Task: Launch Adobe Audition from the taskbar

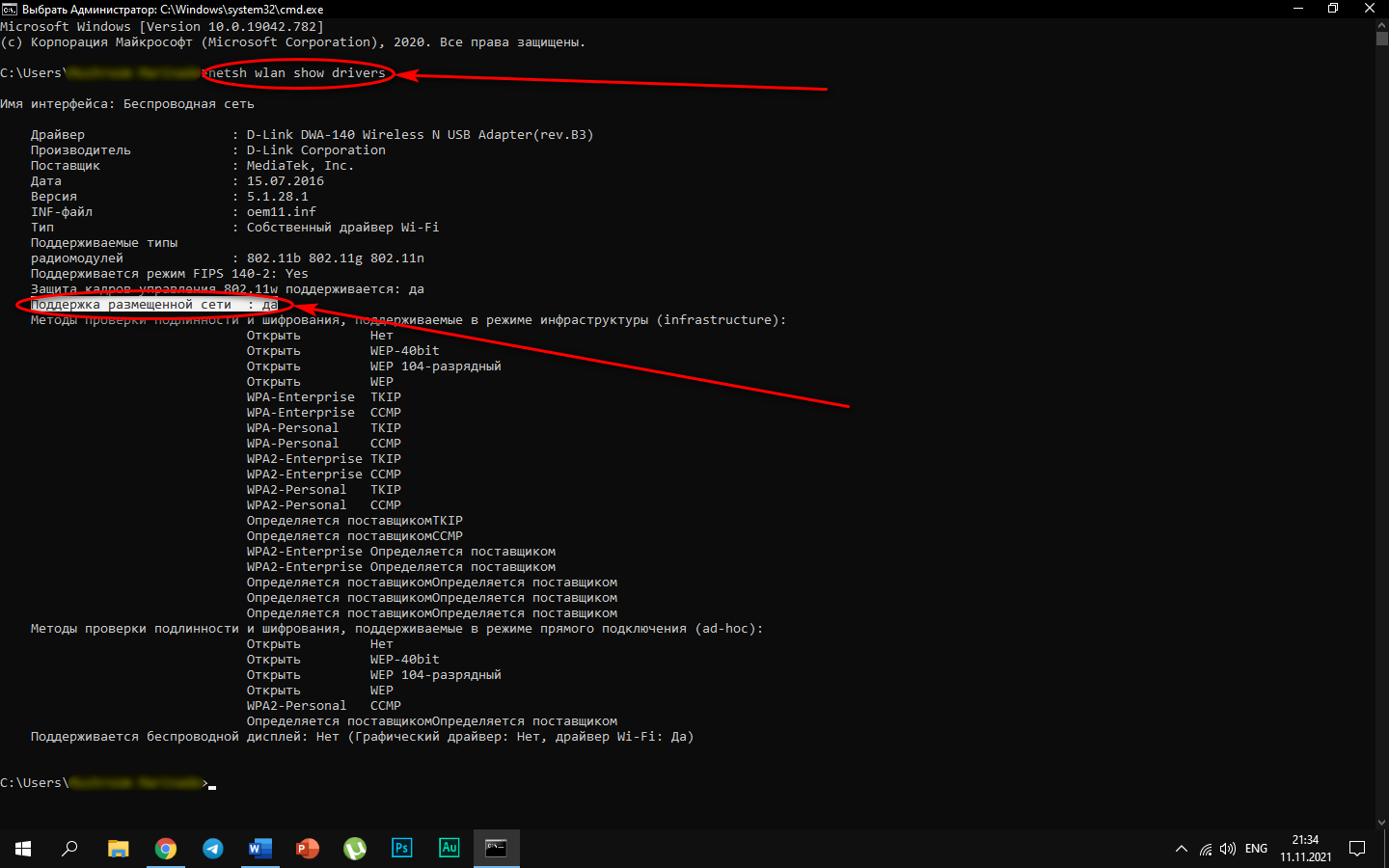Action: pos(449,849)
